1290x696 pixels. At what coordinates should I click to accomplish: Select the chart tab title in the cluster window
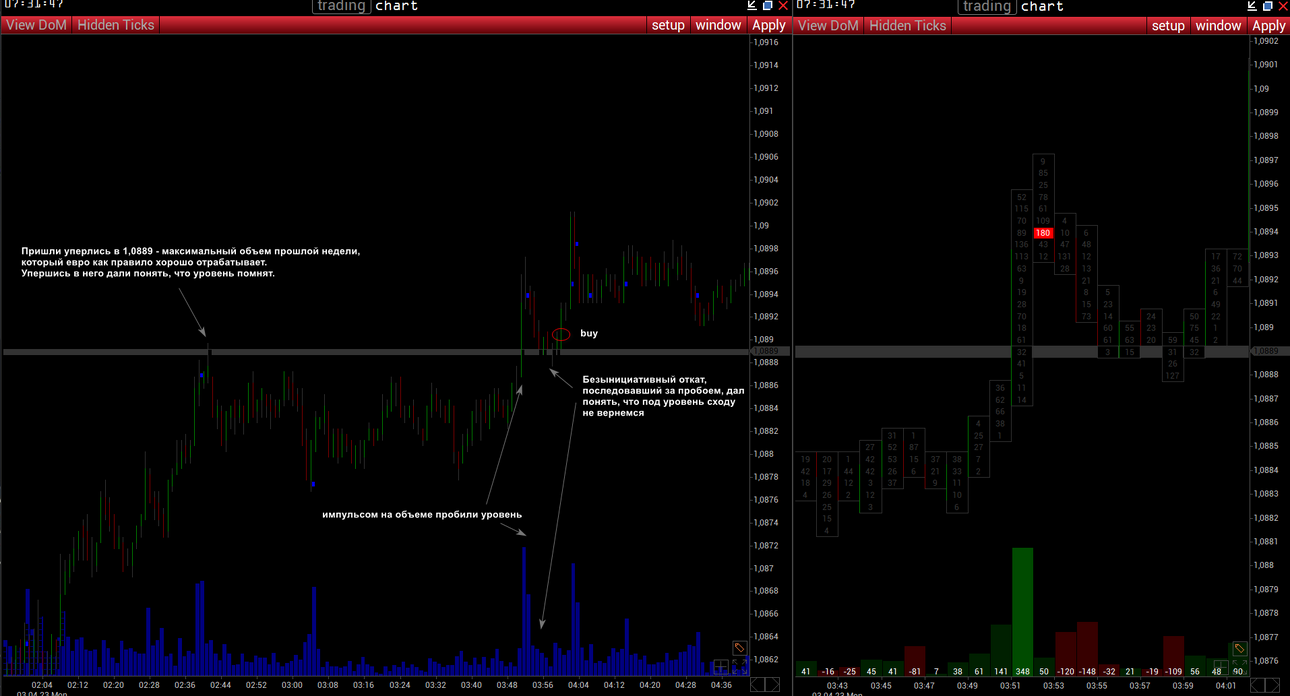pyautogui.click(x=1042, y=6)
